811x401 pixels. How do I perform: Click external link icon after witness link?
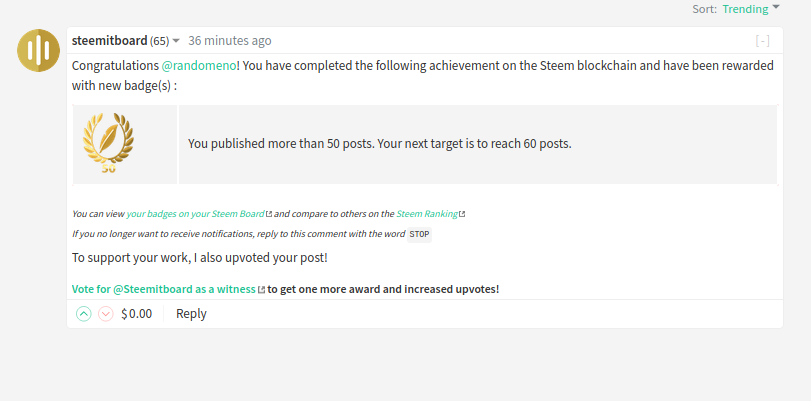262,290
